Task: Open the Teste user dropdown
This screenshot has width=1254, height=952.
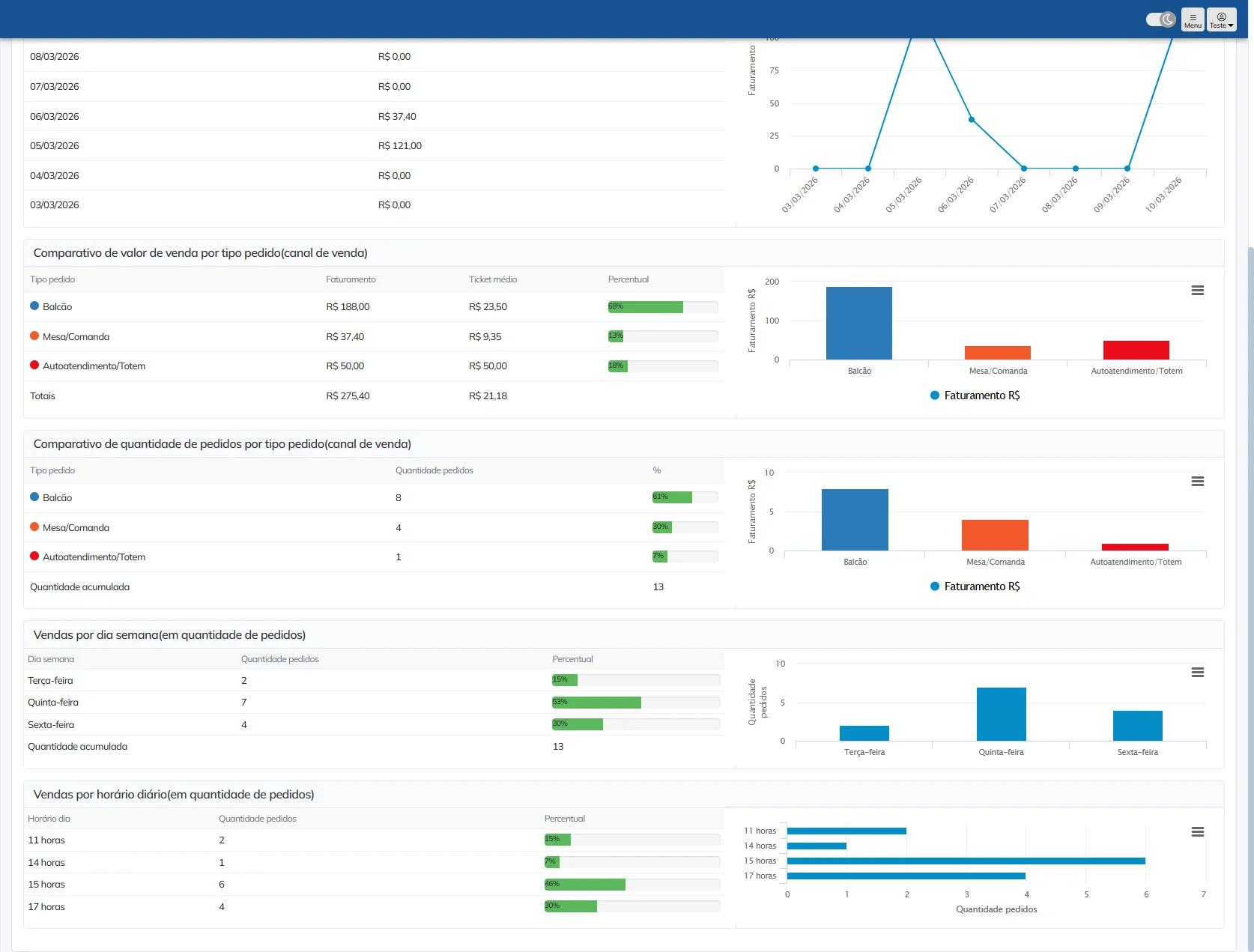Action: click(x=1221, y=19)
